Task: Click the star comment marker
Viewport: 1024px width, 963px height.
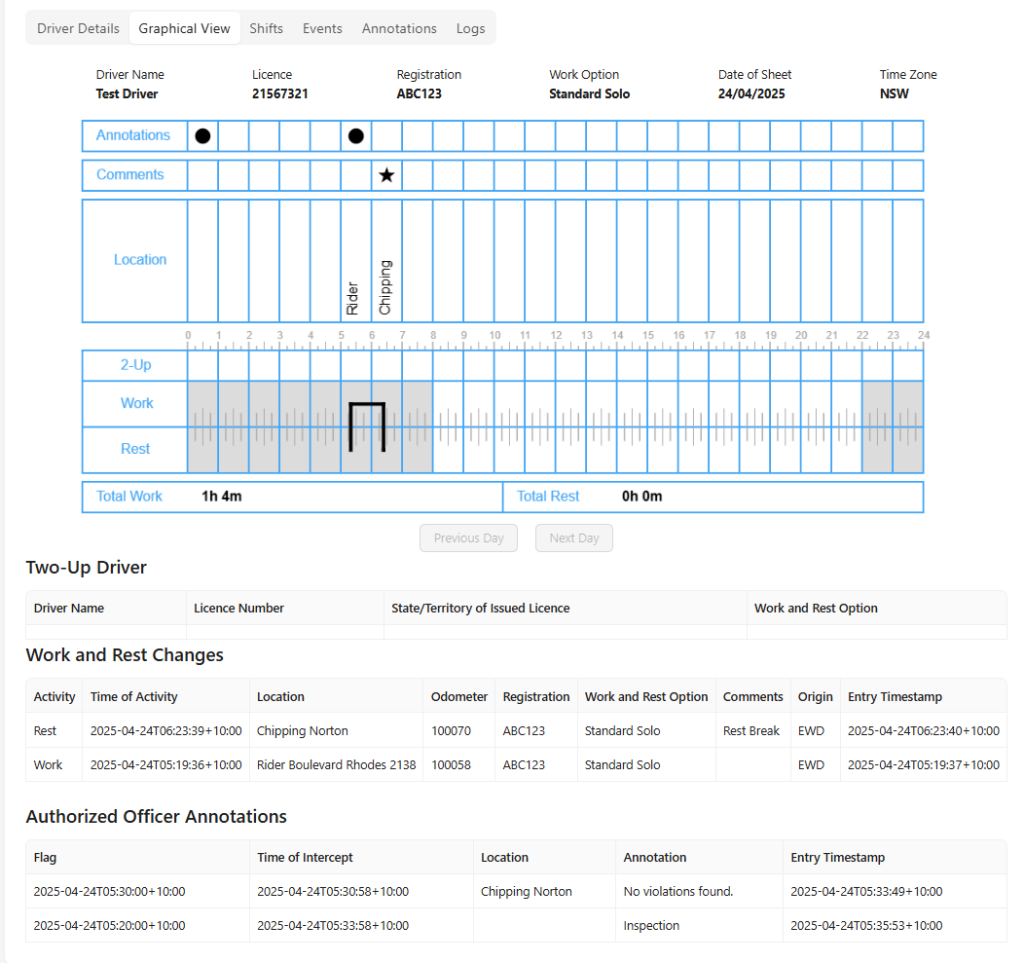Action: pos(387,175)
